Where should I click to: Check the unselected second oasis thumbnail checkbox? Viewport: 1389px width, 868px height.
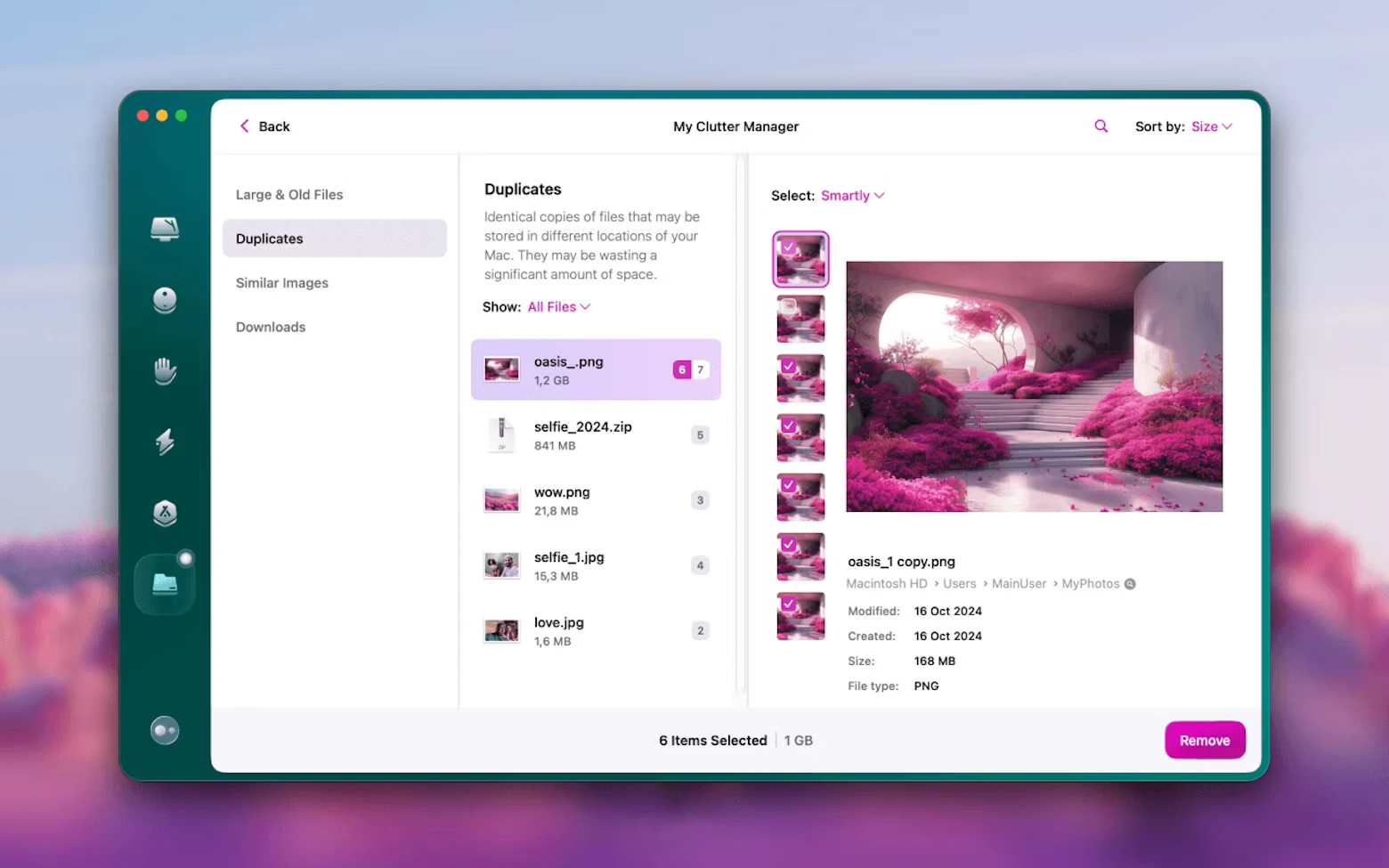[788, 307]
